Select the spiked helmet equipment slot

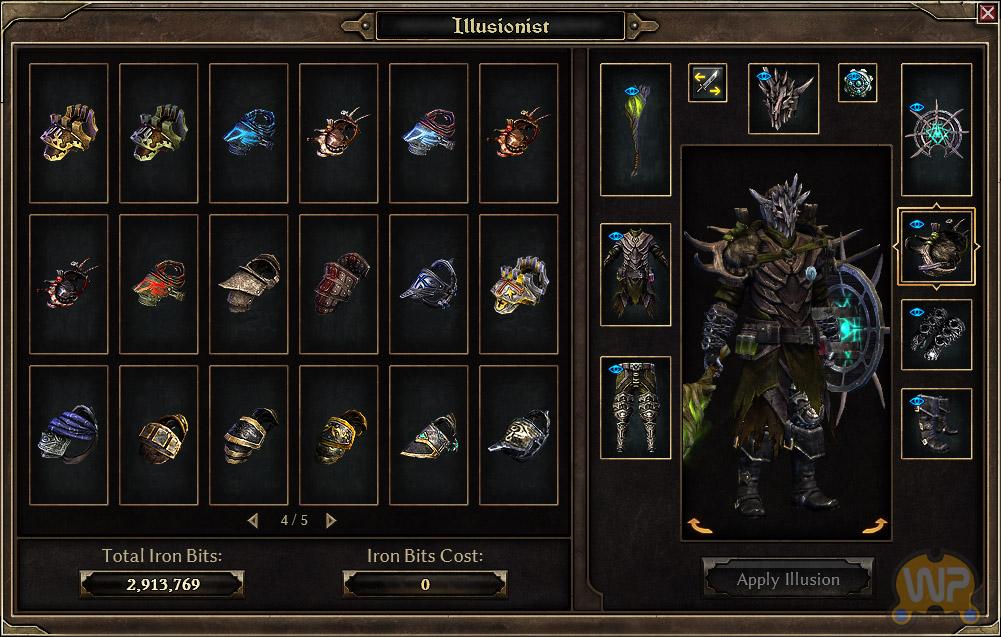(783, 98)
